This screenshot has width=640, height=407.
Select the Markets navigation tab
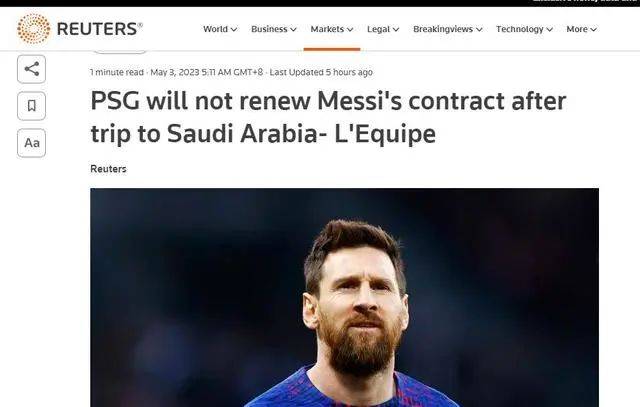click(x=327, y=29)
